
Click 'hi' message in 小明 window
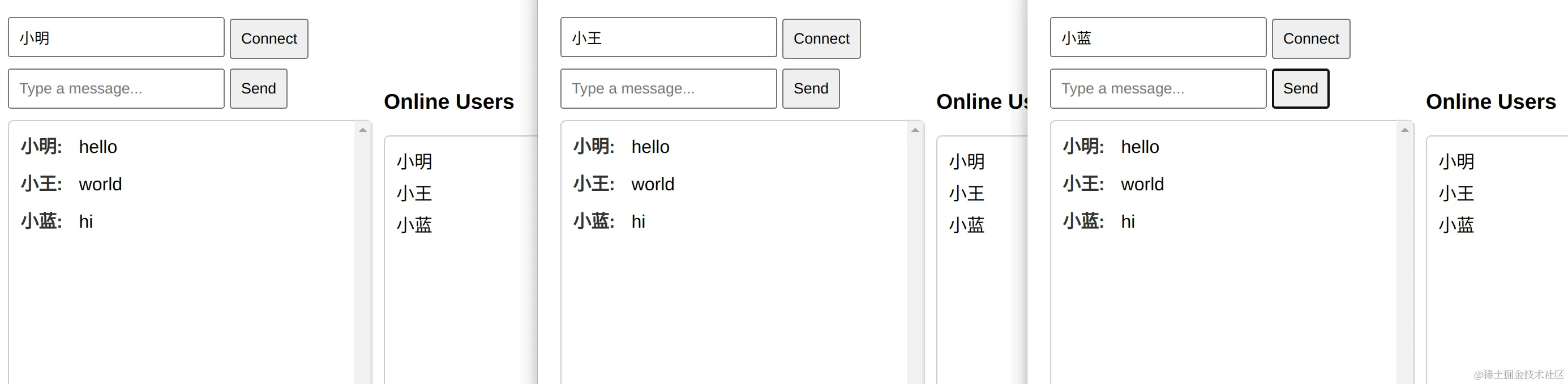(86, 221)
